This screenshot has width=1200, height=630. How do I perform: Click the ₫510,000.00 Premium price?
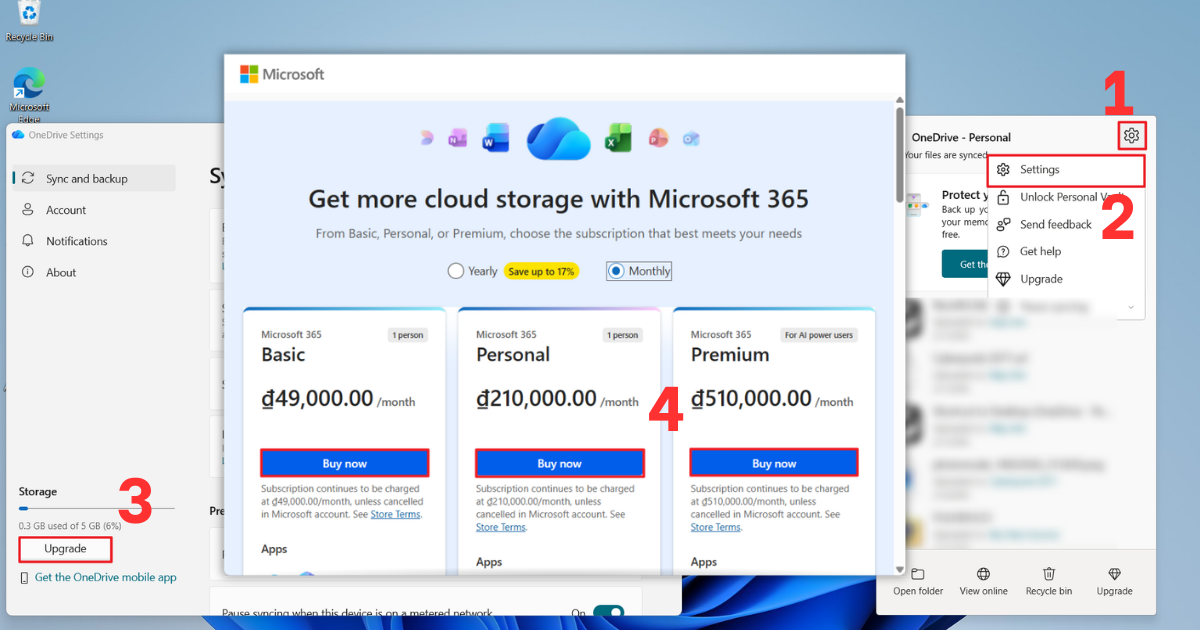tap(751, 398)
